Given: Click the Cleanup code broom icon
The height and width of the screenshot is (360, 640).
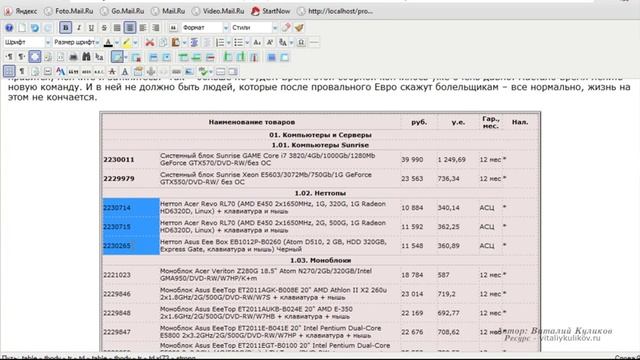Looking at the screenshot, I should tap(299, 28).
